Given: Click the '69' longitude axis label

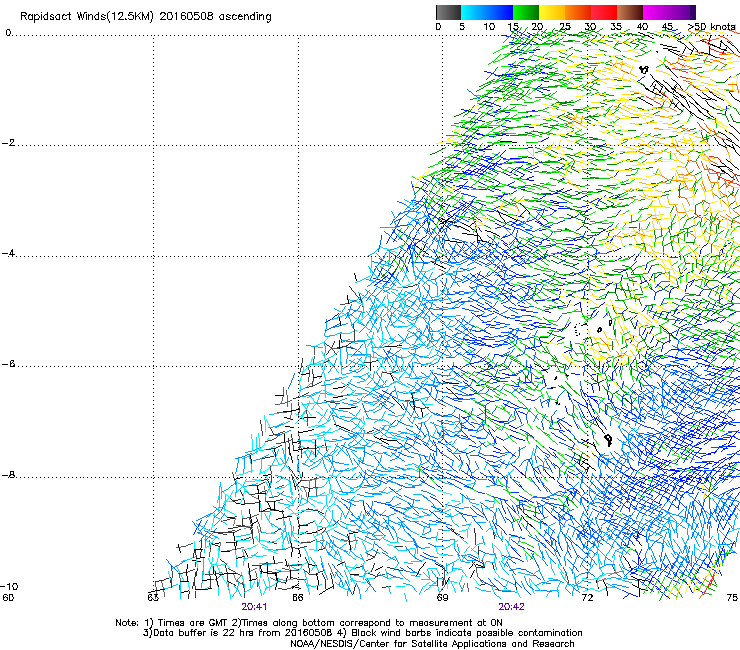Looking at the screenshot, I should [442, 598].
